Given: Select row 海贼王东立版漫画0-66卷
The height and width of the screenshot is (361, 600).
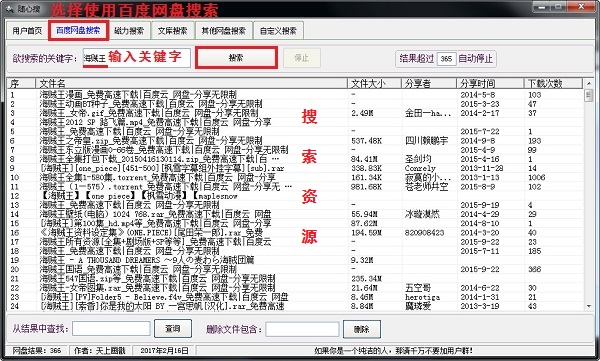Looking at the screenshot, I should click(295, 150).
